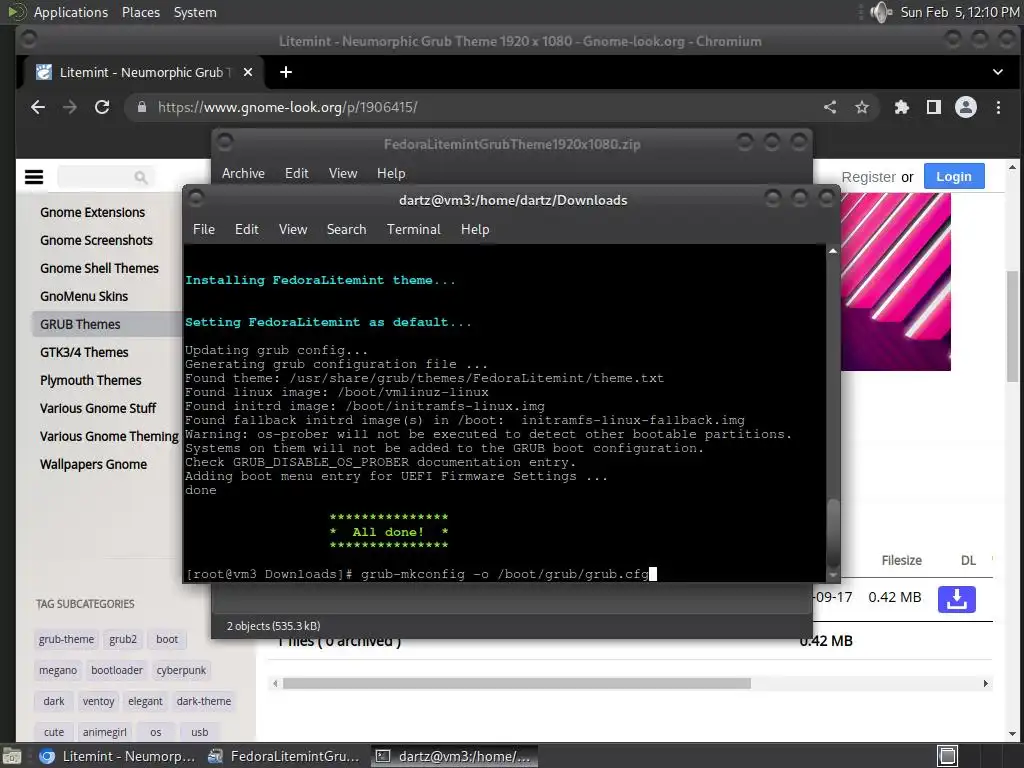
Task: Switch to Litemint Chromium taskbar button
Action: 119,757
